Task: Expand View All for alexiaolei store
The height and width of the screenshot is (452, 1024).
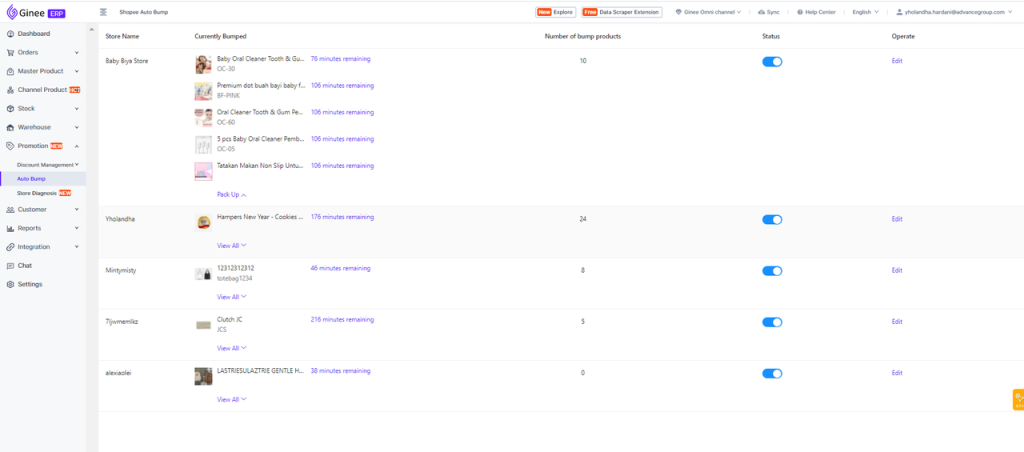Action: coord(232,399)
